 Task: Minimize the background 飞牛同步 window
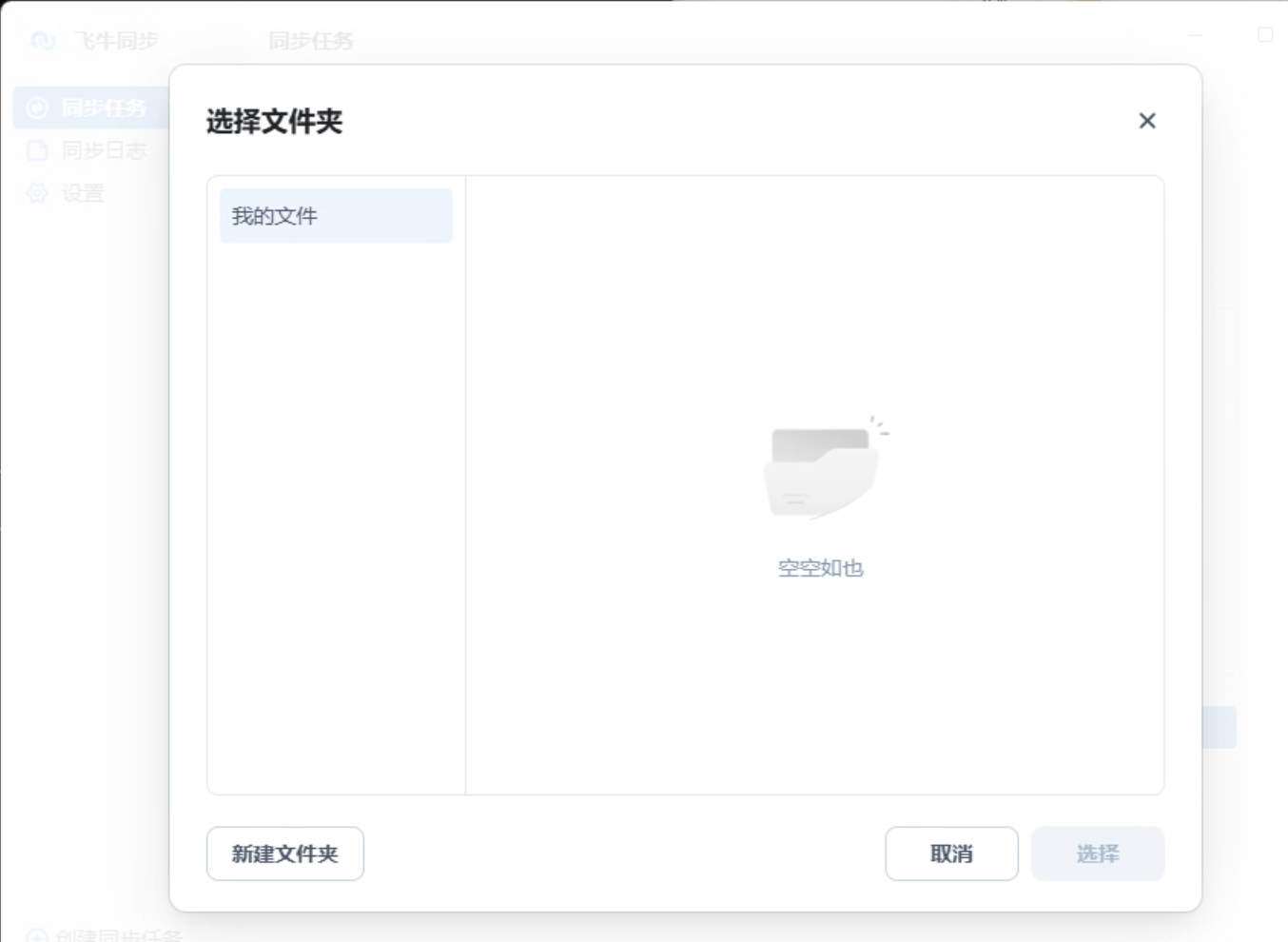click(x=1196, y=35)
